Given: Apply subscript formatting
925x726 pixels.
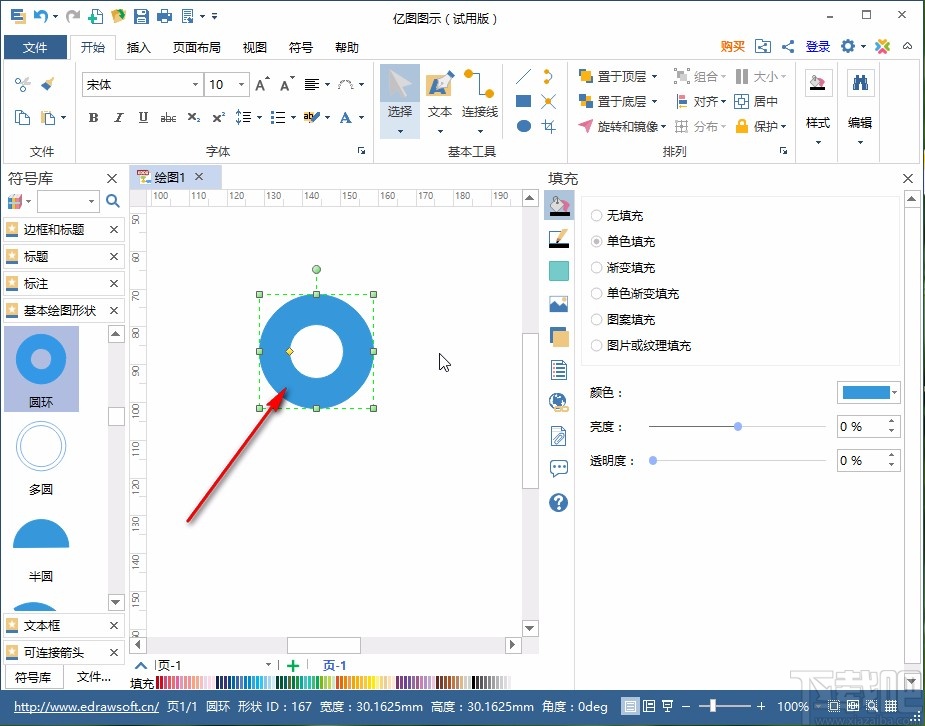Looking at the screenshot, I should (193, 117).
